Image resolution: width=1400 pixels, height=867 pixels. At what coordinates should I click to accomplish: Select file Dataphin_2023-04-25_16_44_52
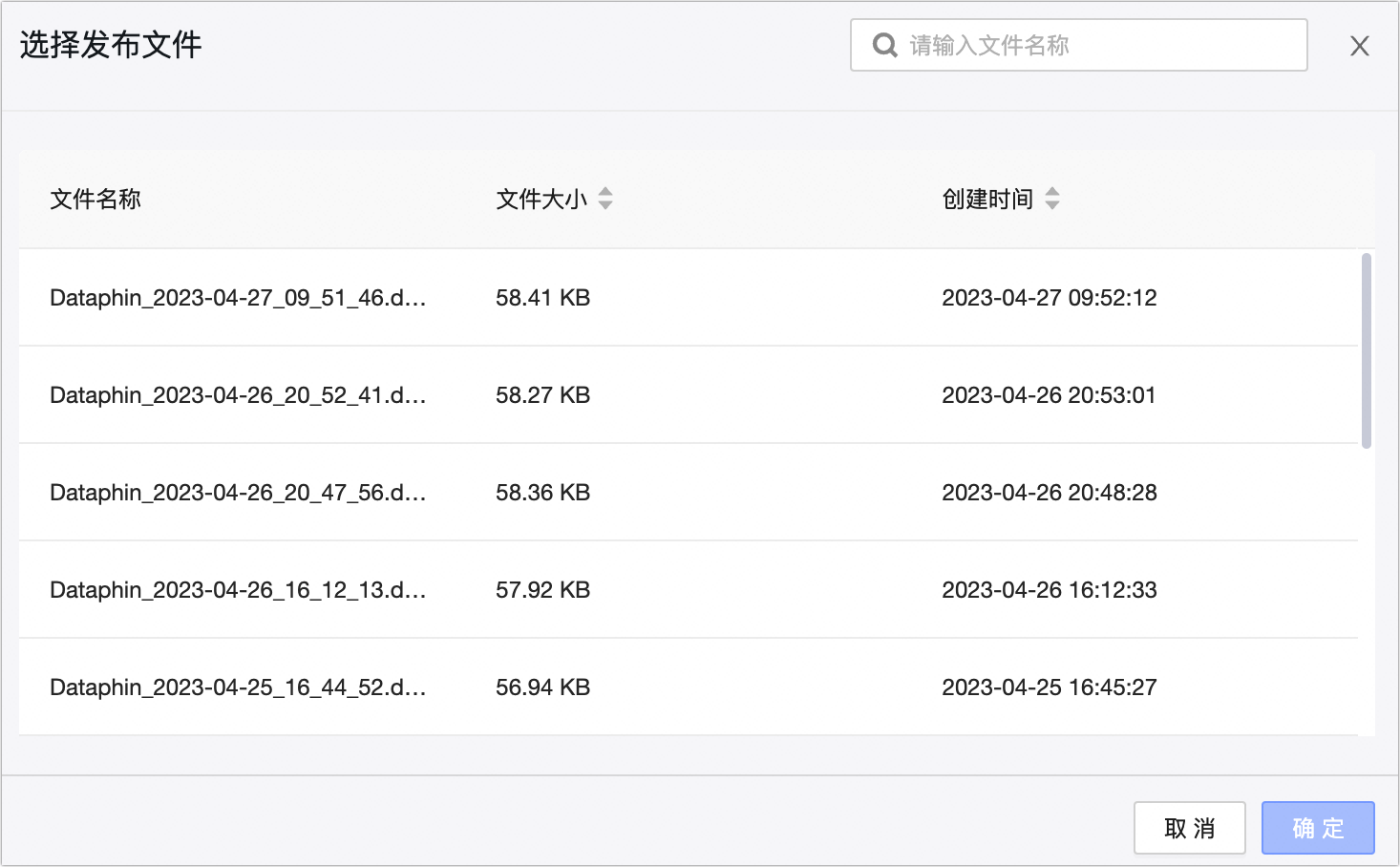coord(238,687)
